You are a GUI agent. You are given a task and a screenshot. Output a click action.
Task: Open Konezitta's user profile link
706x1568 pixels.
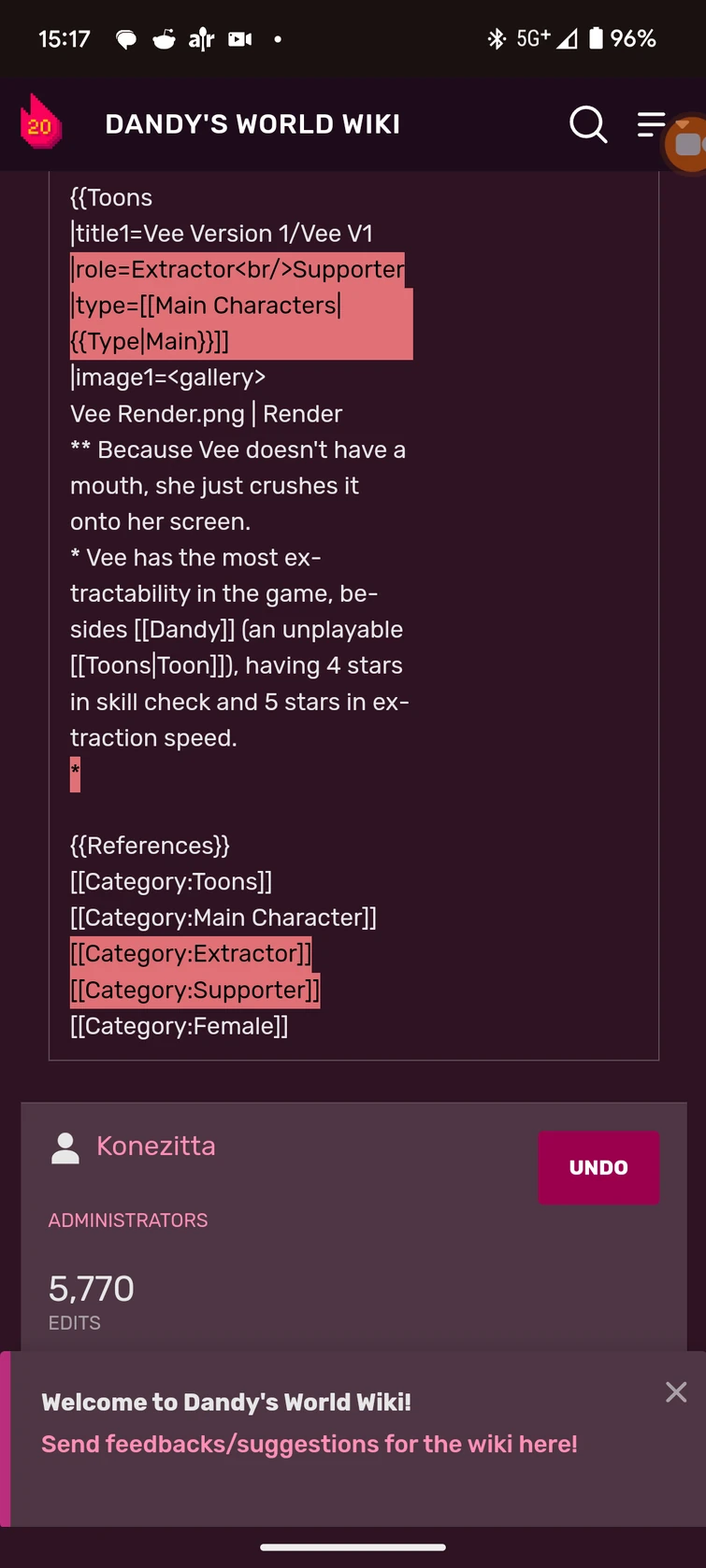pos(156,1146)
